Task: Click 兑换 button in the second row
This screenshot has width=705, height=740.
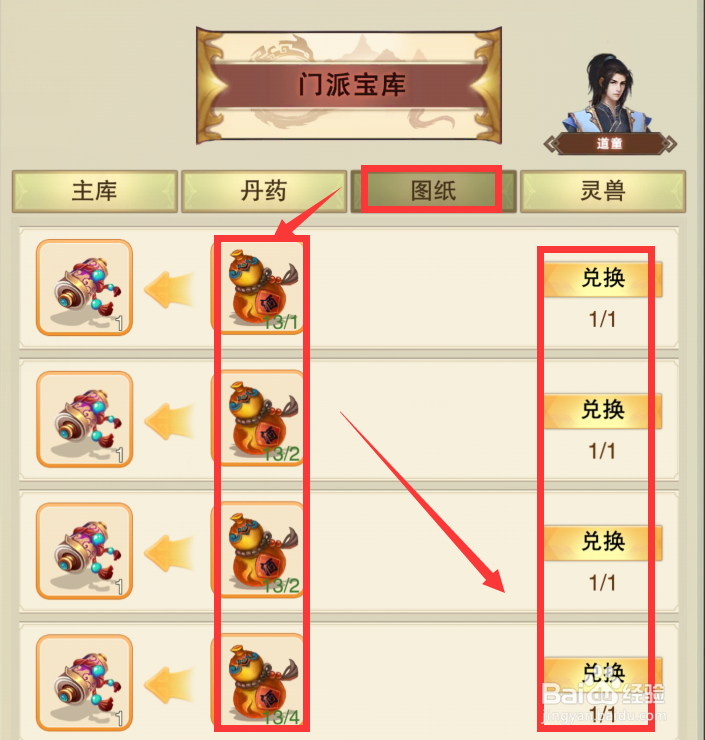Action: [603, 410]
